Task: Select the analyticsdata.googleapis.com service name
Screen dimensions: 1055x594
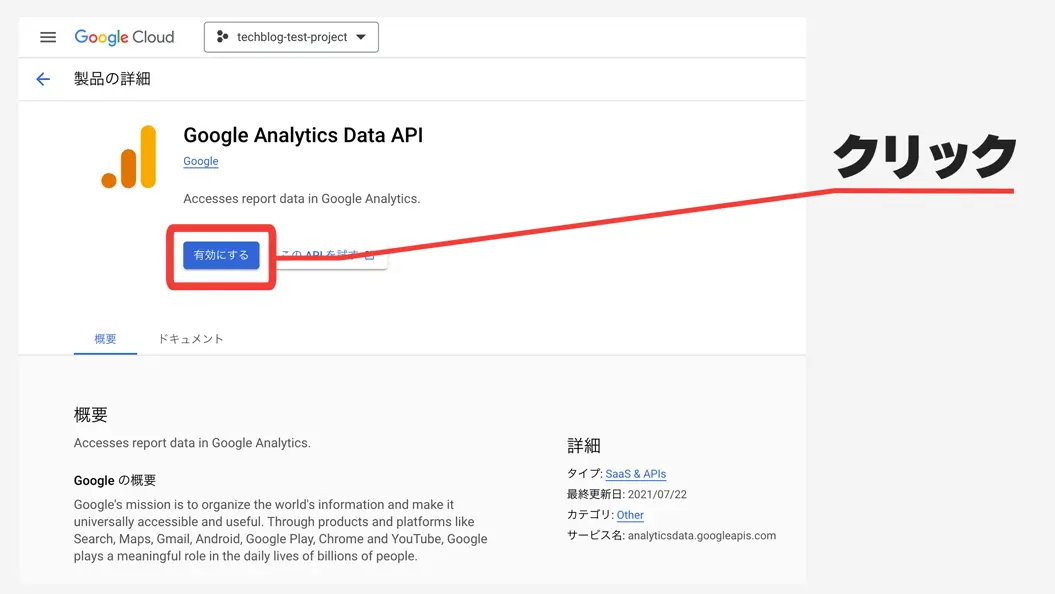Action: (x=702, y=535)
